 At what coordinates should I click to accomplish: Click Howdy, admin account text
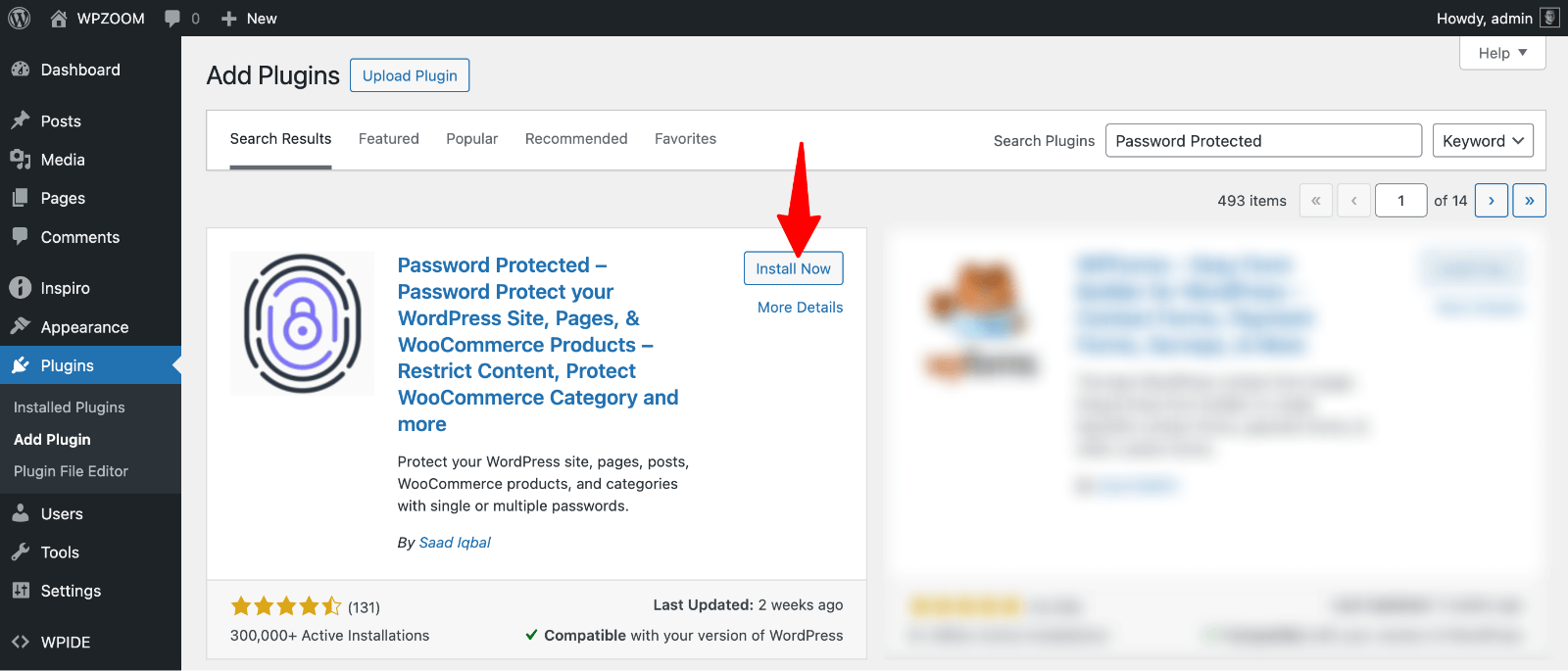1484,19
